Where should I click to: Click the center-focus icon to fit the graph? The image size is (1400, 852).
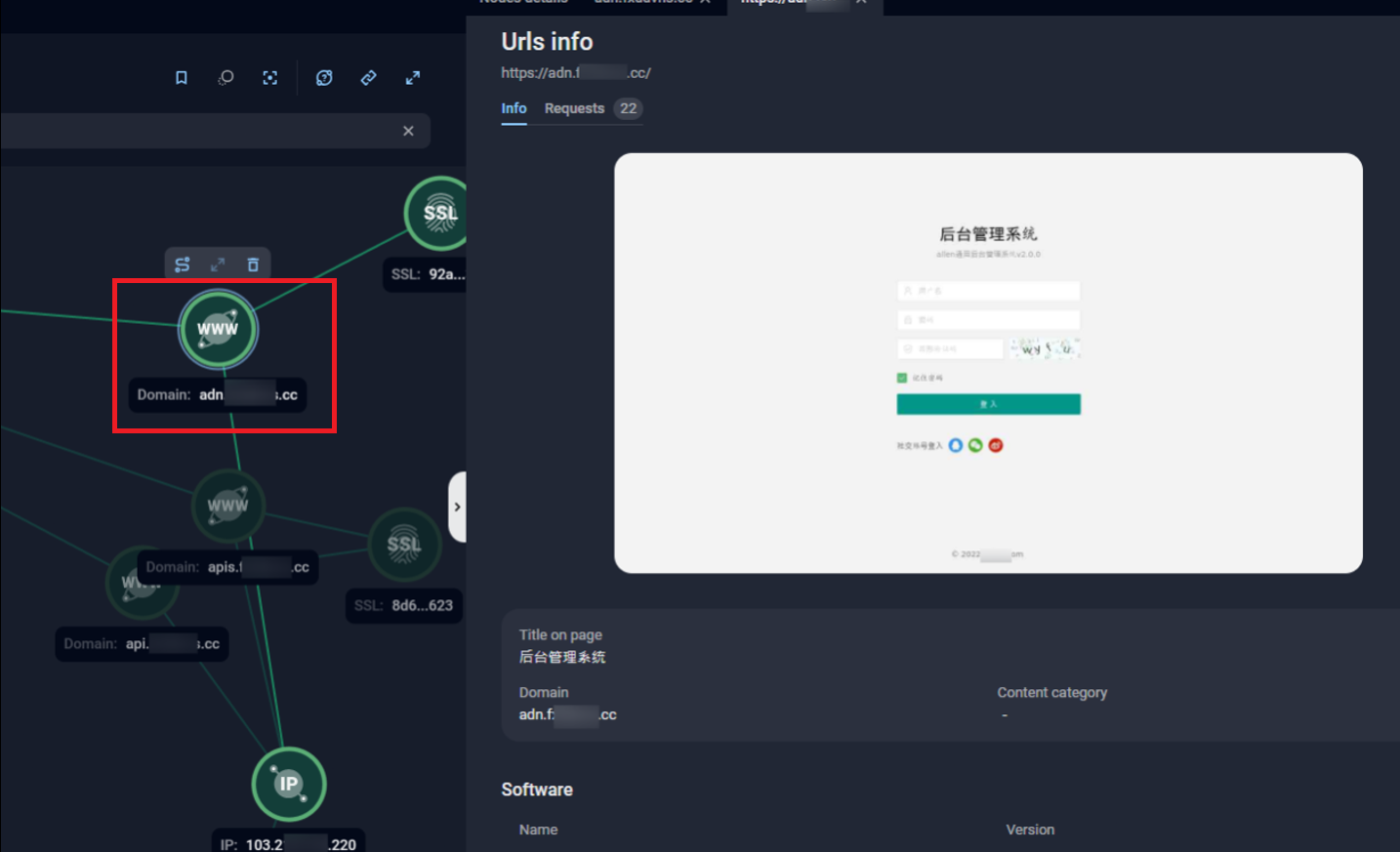269,77
